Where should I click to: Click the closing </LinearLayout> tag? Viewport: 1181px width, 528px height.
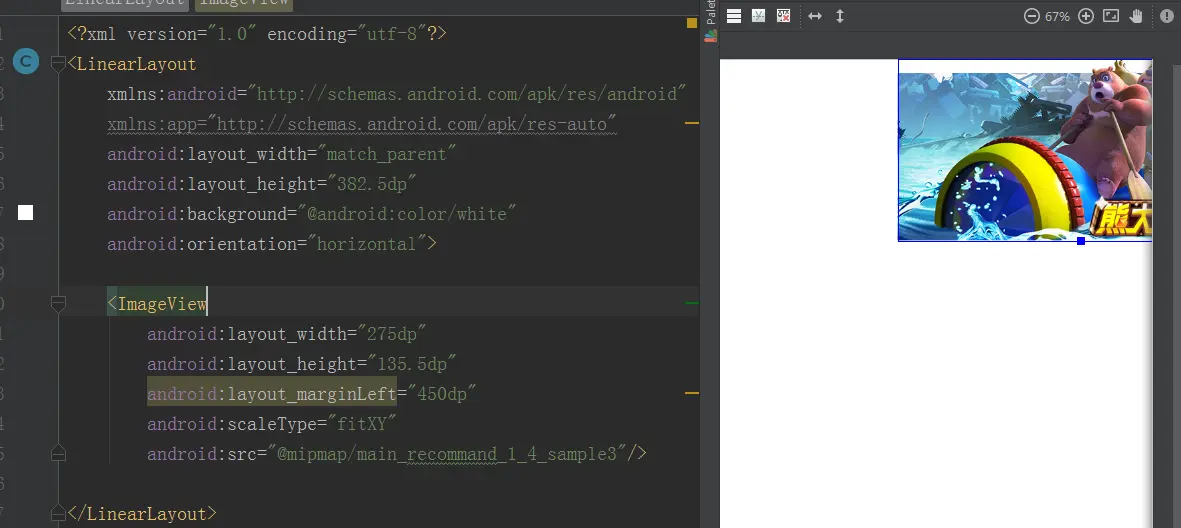[x=142, y=514]
